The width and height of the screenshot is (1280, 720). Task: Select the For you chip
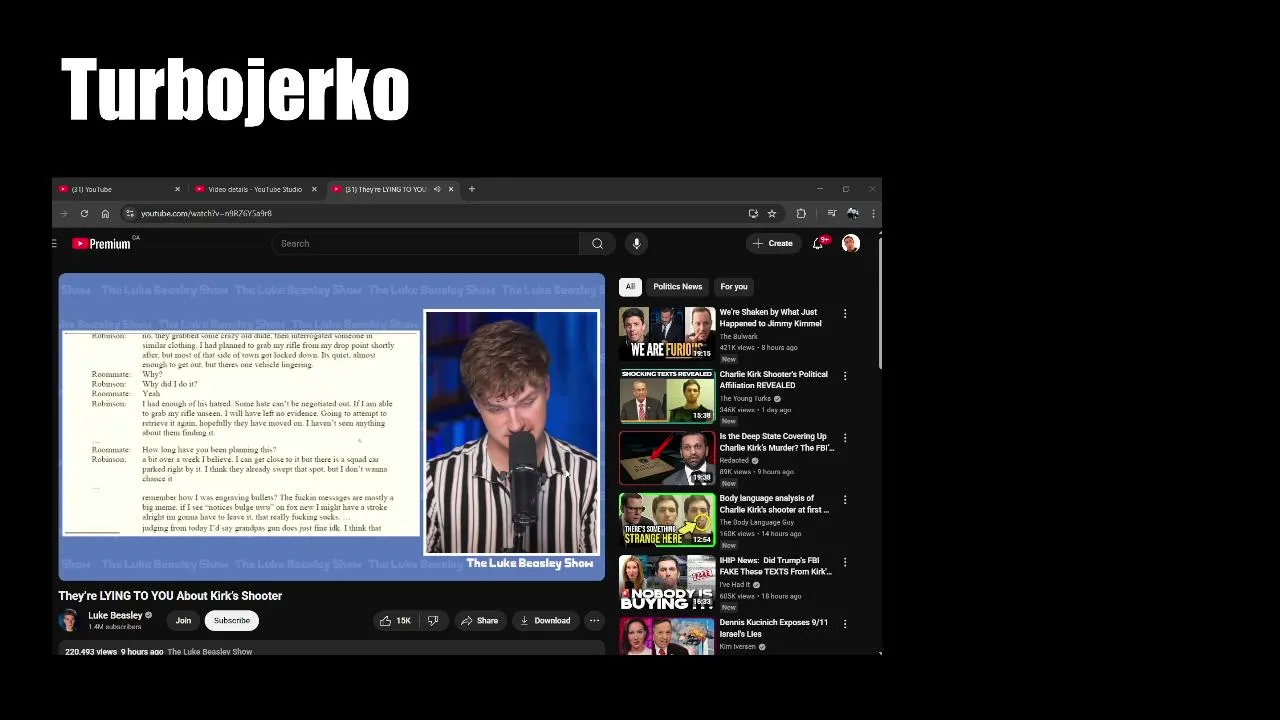(734, 287)
